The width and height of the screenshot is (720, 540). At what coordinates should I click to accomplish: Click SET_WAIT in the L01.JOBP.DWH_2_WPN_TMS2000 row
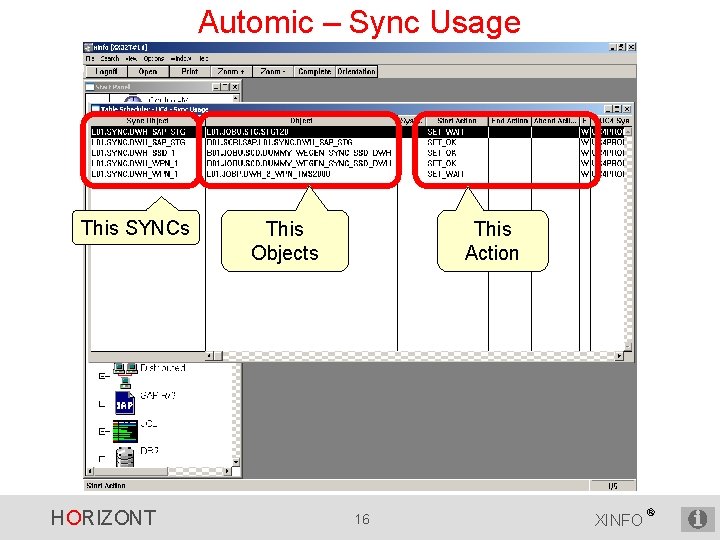(x=445, y=174)
